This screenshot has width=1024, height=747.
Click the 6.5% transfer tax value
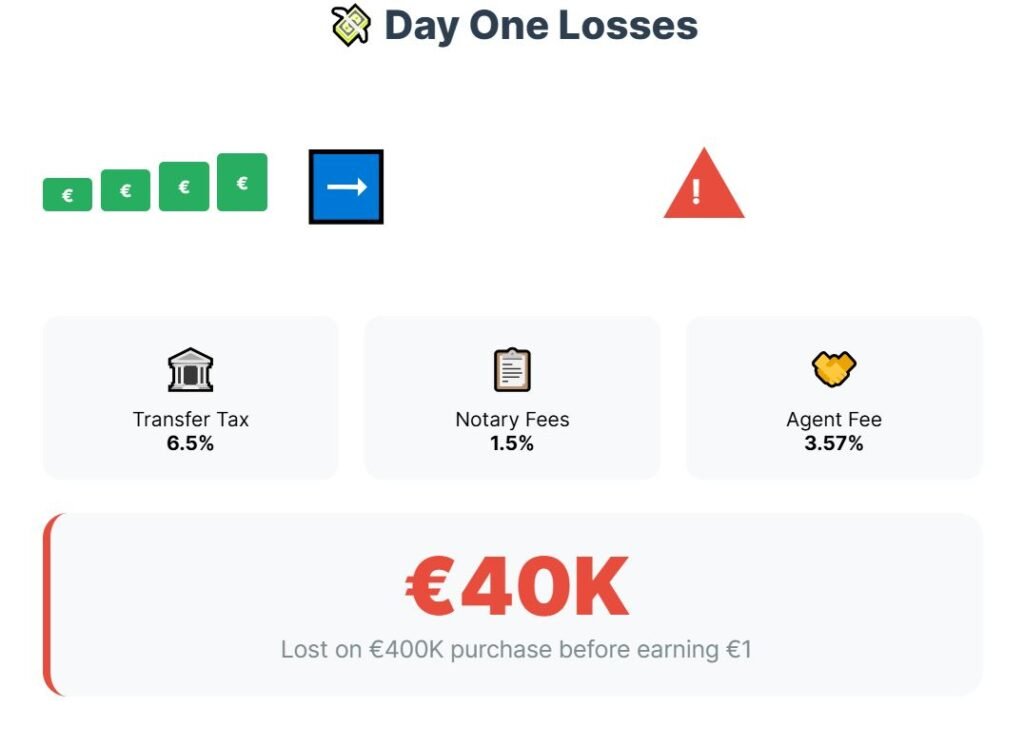[x=190, y=443]
